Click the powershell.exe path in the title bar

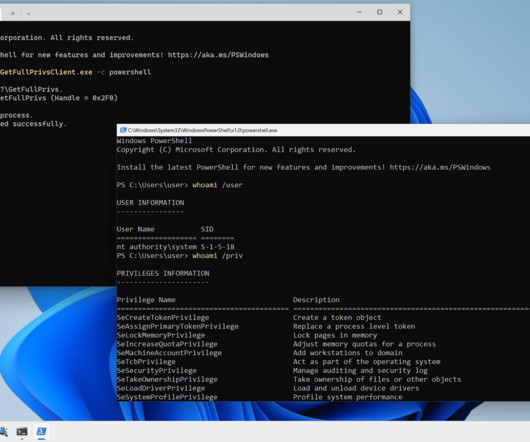pyautogui.click(x=202, y=130)
